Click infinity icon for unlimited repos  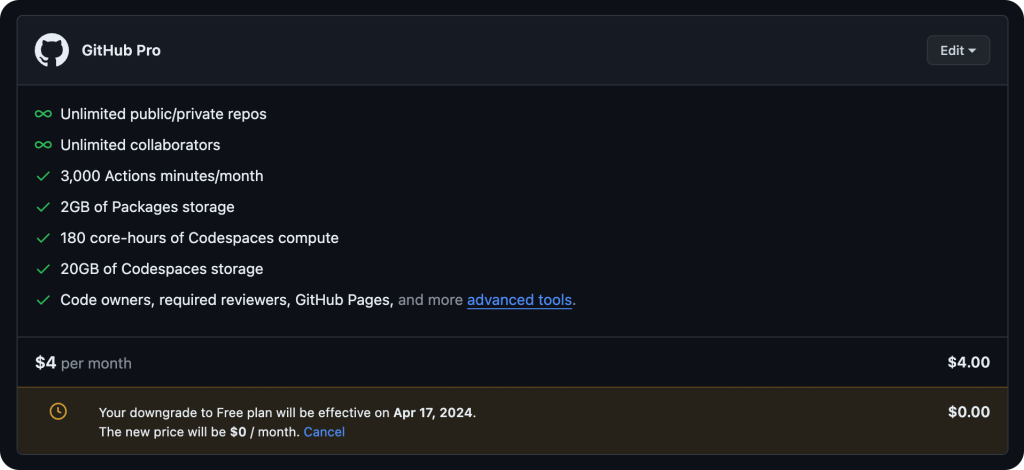point(43,114)
